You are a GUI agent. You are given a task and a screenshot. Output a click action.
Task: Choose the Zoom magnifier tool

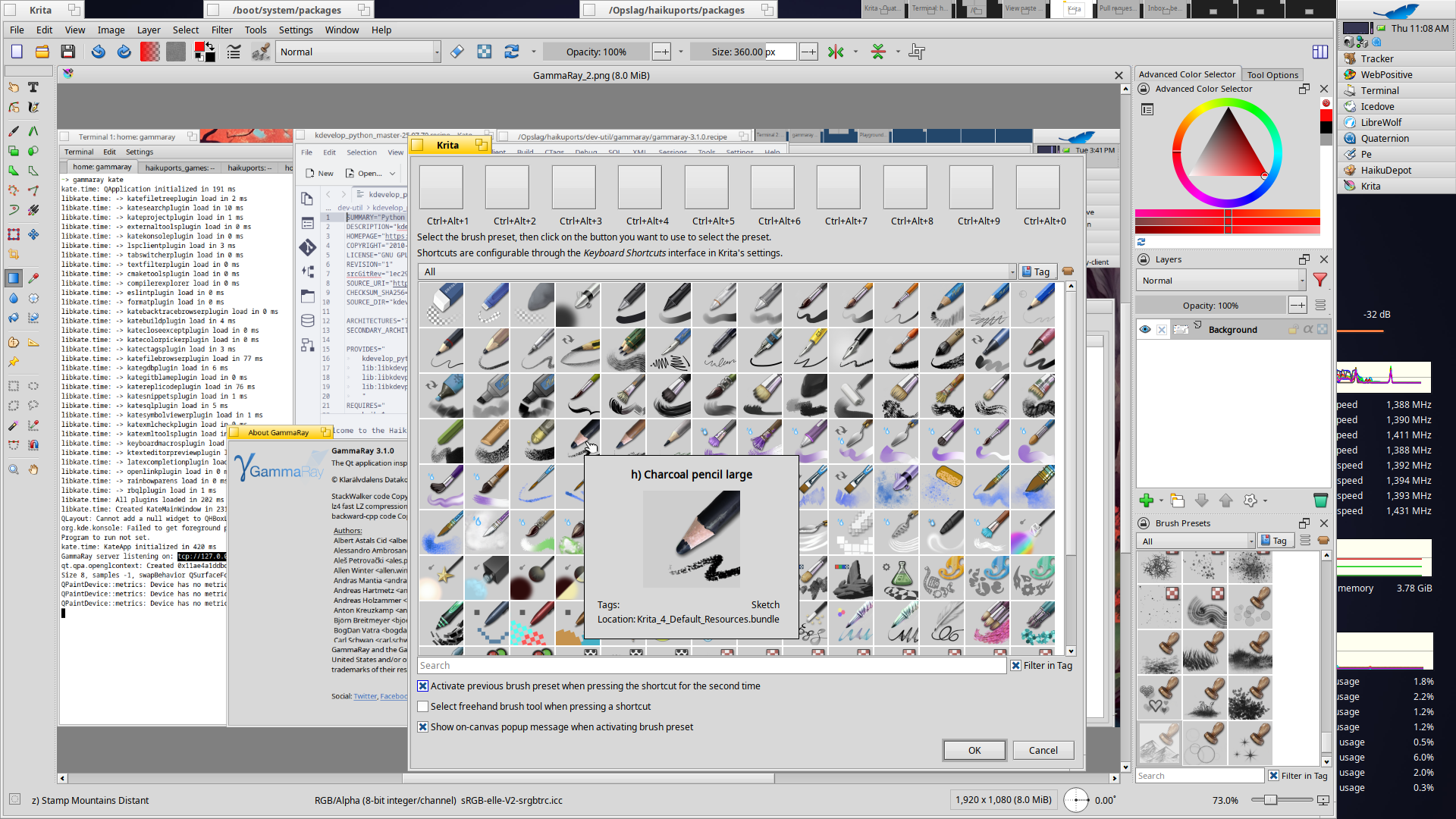14,469
